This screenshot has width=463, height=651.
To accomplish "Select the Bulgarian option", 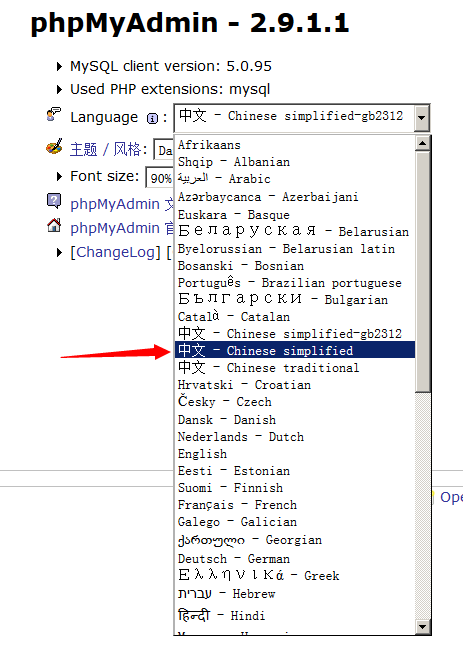I will click(x=295, y=299).
